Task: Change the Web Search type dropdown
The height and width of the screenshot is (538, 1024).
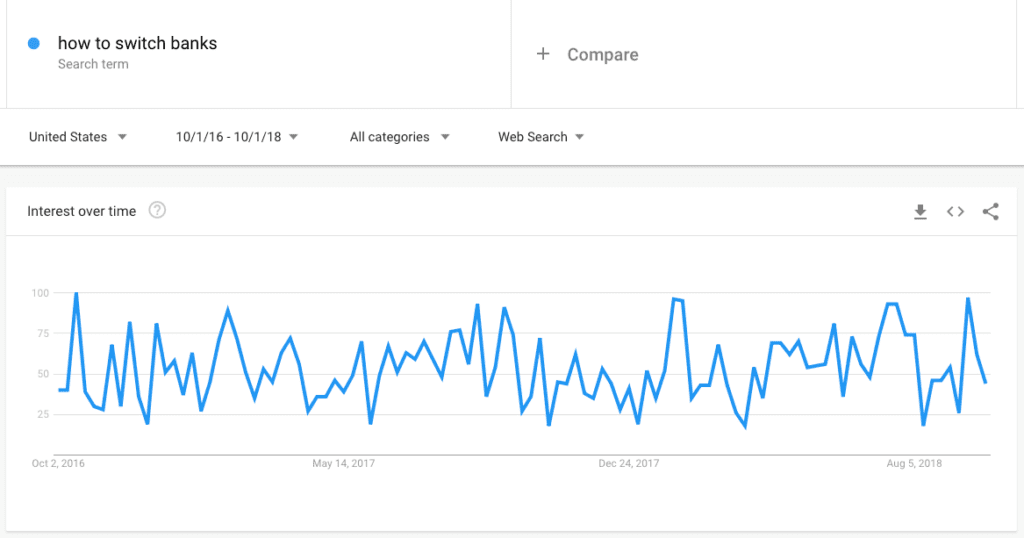Action: coord(541,137)
